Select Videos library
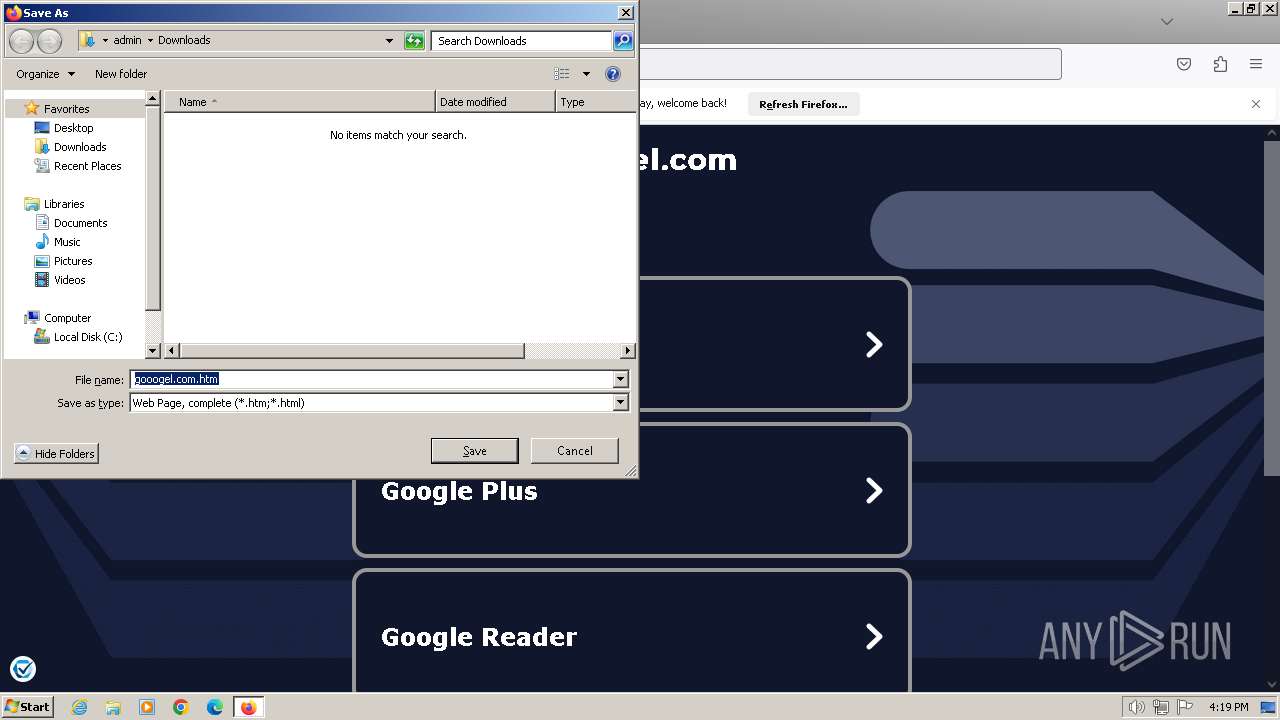 (69, 280)
